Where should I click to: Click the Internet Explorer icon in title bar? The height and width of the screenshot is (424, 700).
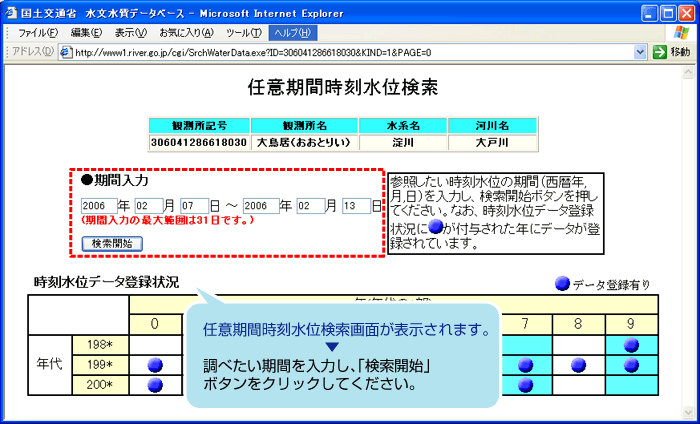coord(12,11)
